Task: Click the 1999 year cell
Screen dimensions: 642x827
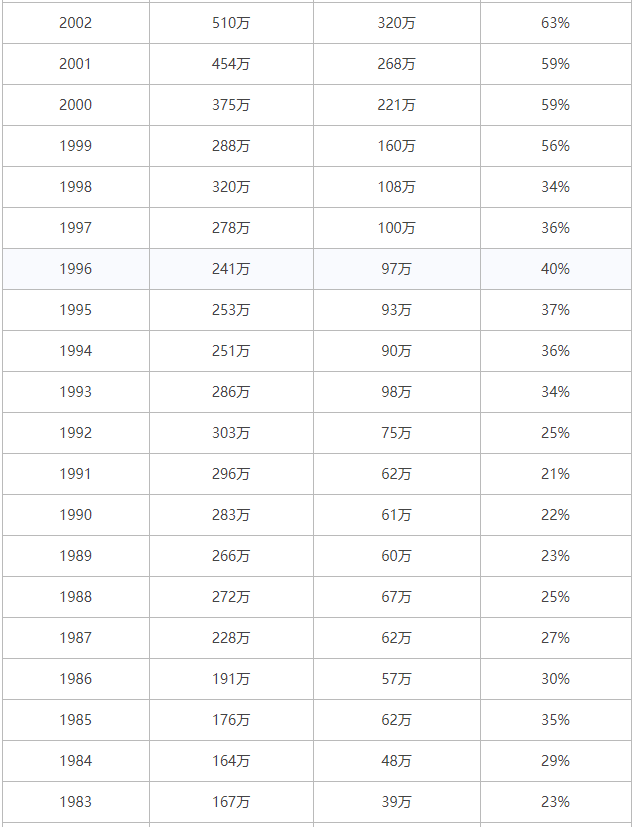Action: coord(75,146)
